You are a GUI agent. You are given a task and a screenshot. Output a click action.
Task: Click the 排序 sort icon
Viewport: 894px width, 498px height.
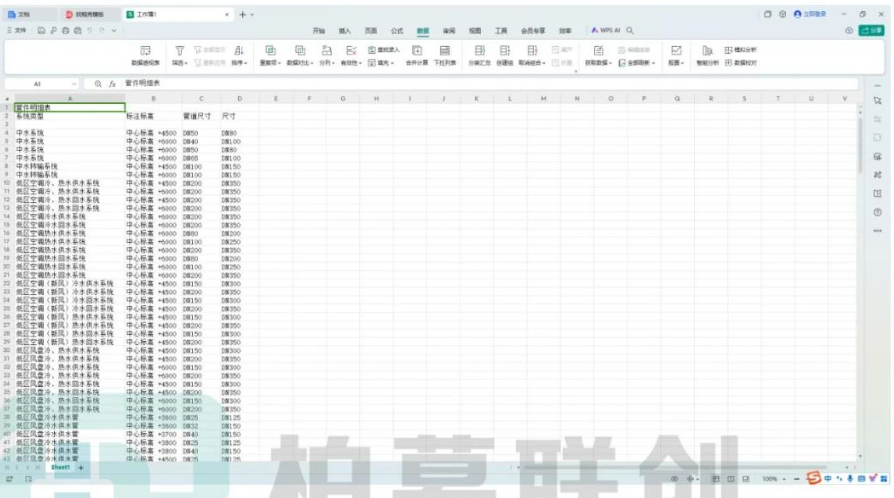tap(239, 51)
